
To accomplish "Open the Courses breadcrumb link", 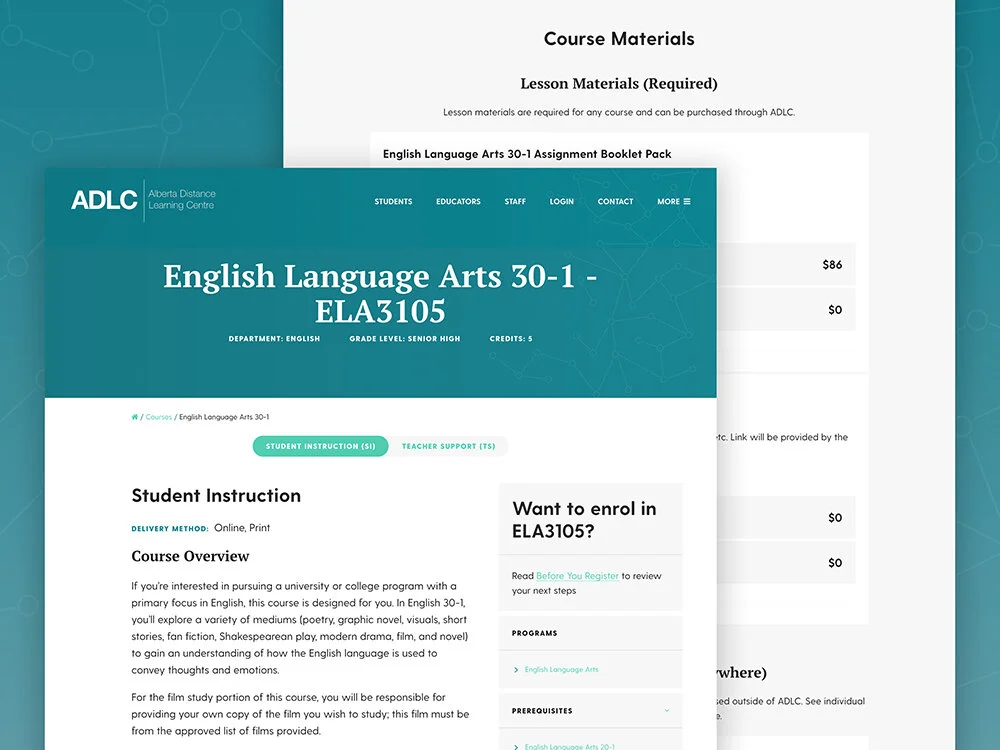I will point(159,417).
